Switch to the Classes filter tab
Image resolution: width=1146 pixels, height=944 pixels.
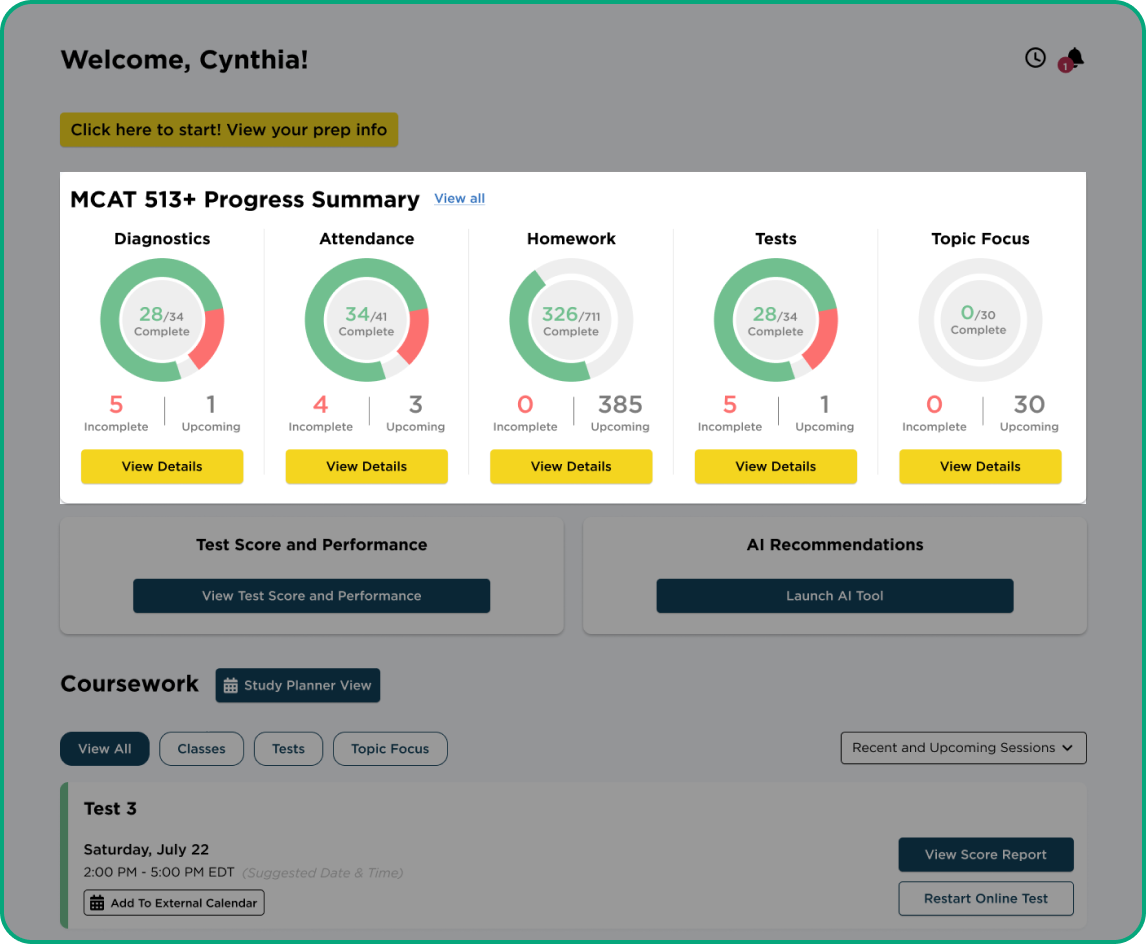click(201, 749)
